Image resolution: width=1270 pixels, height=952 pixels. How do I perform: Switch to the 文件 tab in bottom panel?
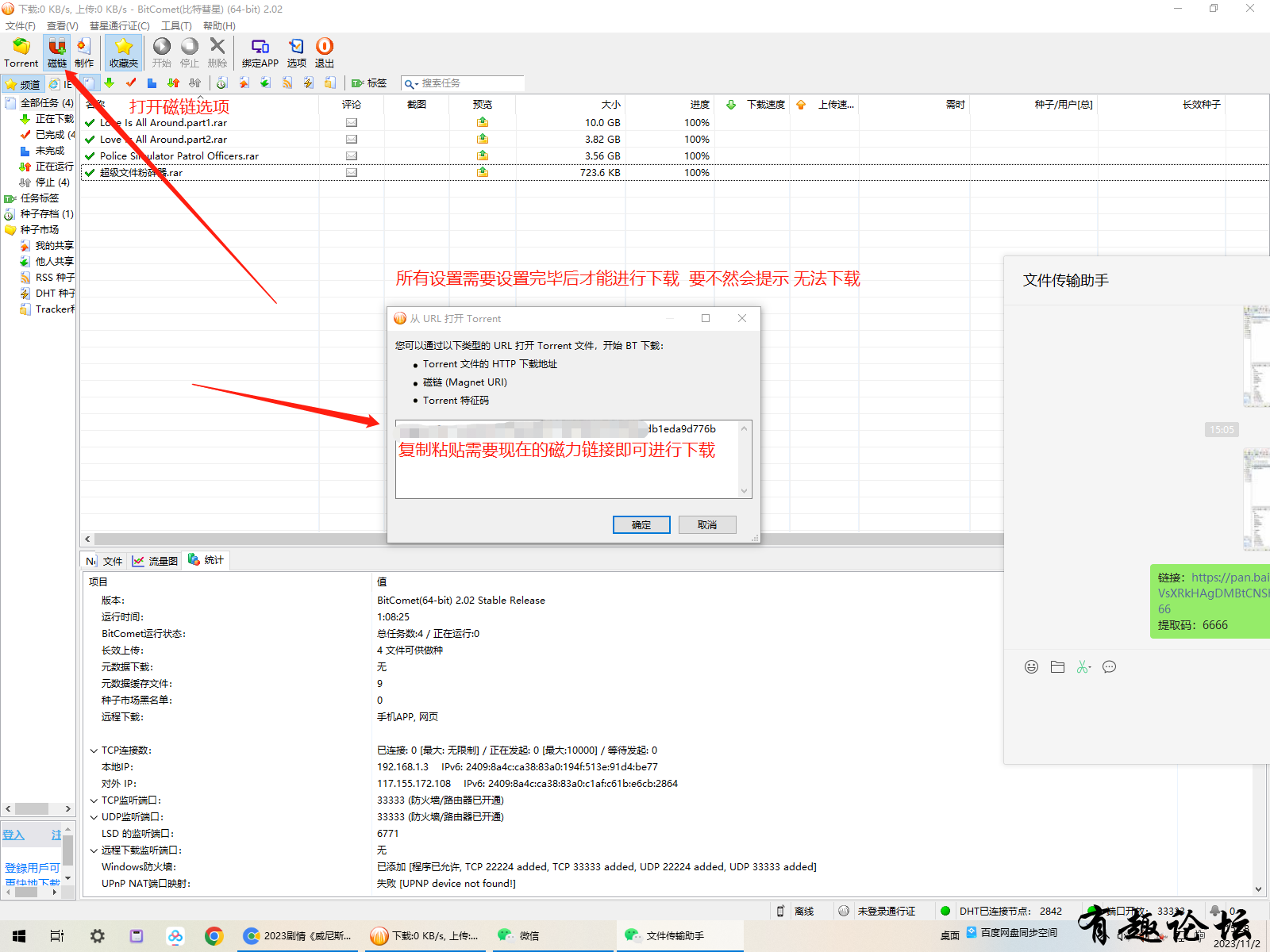pyautogui.click(x=113, y=561)
